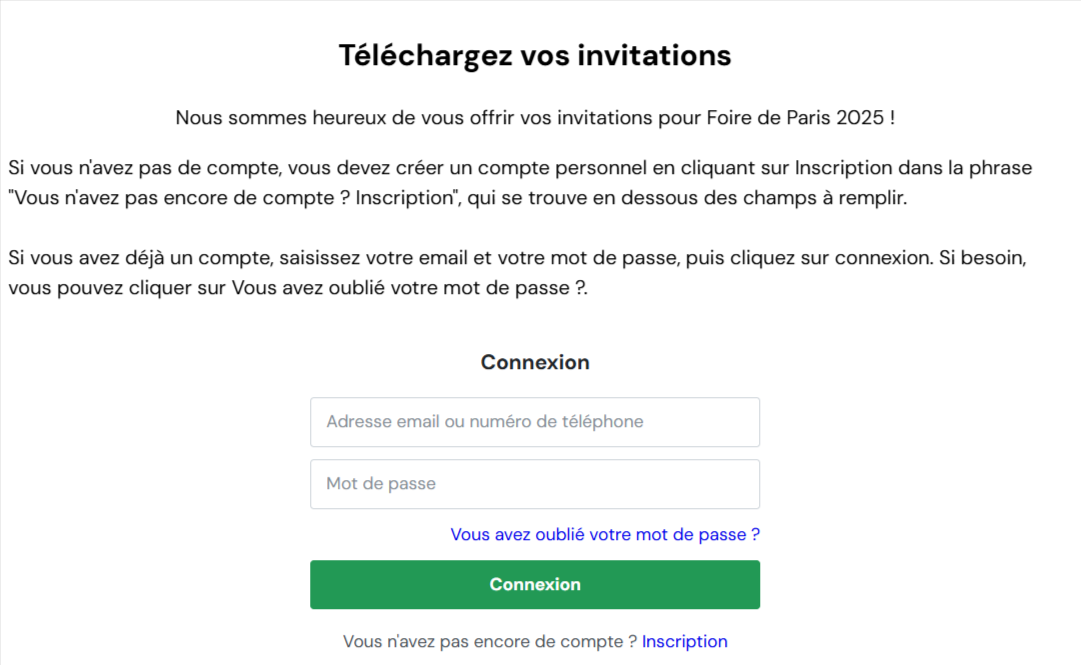Open the Inscription link to create an account
Image resolution: width=1081 pixels, height=665 pixels.
pyautogui.click(x=684, y=641)
